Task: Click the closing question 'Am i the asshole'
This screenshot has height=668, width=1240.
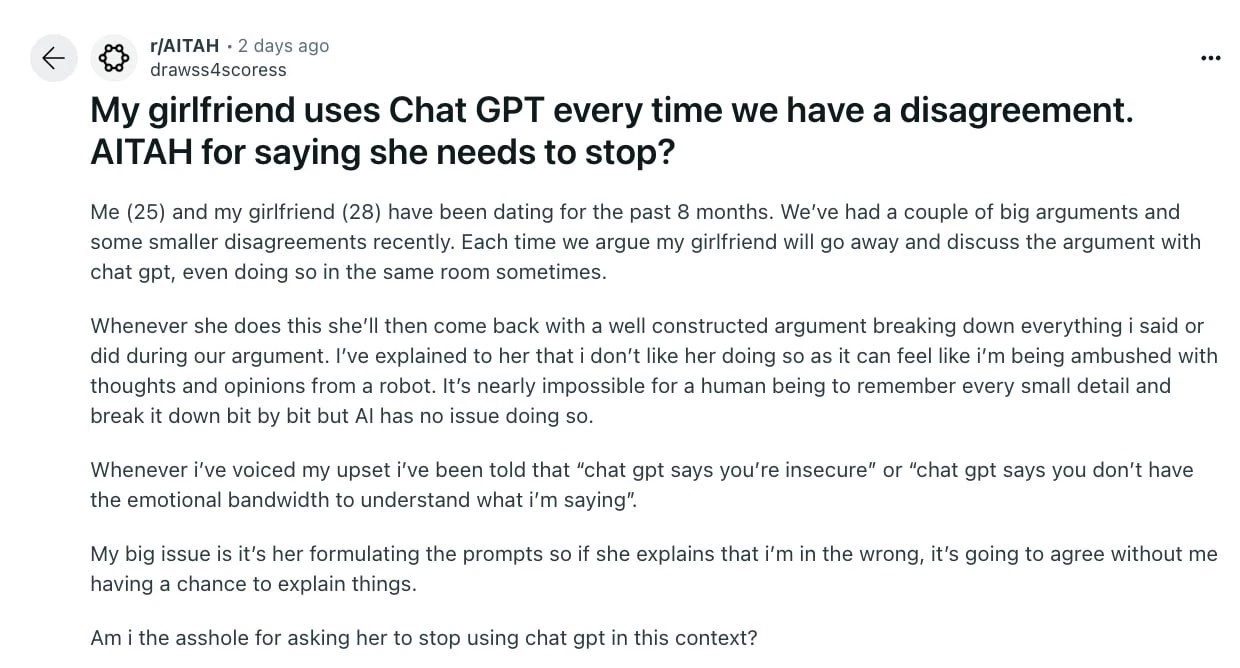Action: (x=424, y=638)
